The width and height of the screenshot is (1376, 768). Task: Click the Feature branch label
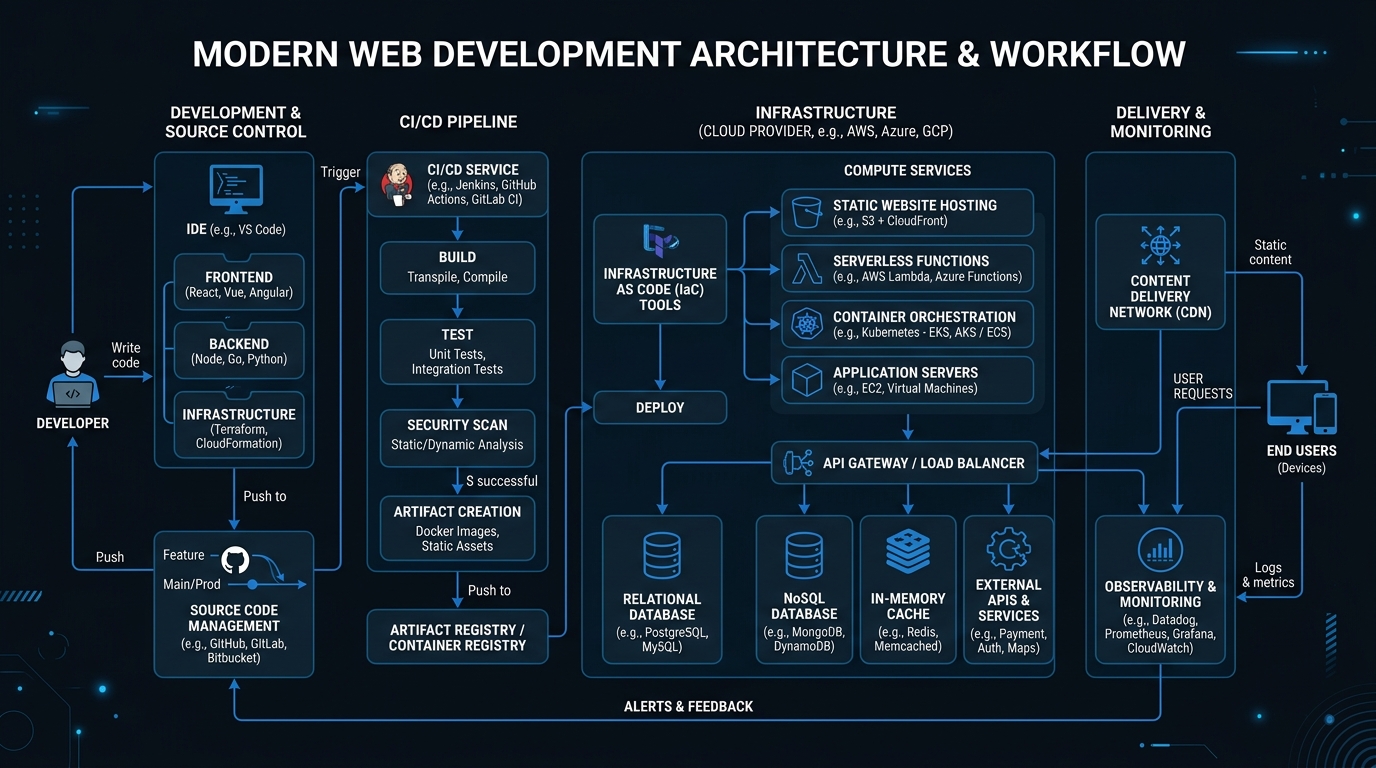click(x=184, y=555)
